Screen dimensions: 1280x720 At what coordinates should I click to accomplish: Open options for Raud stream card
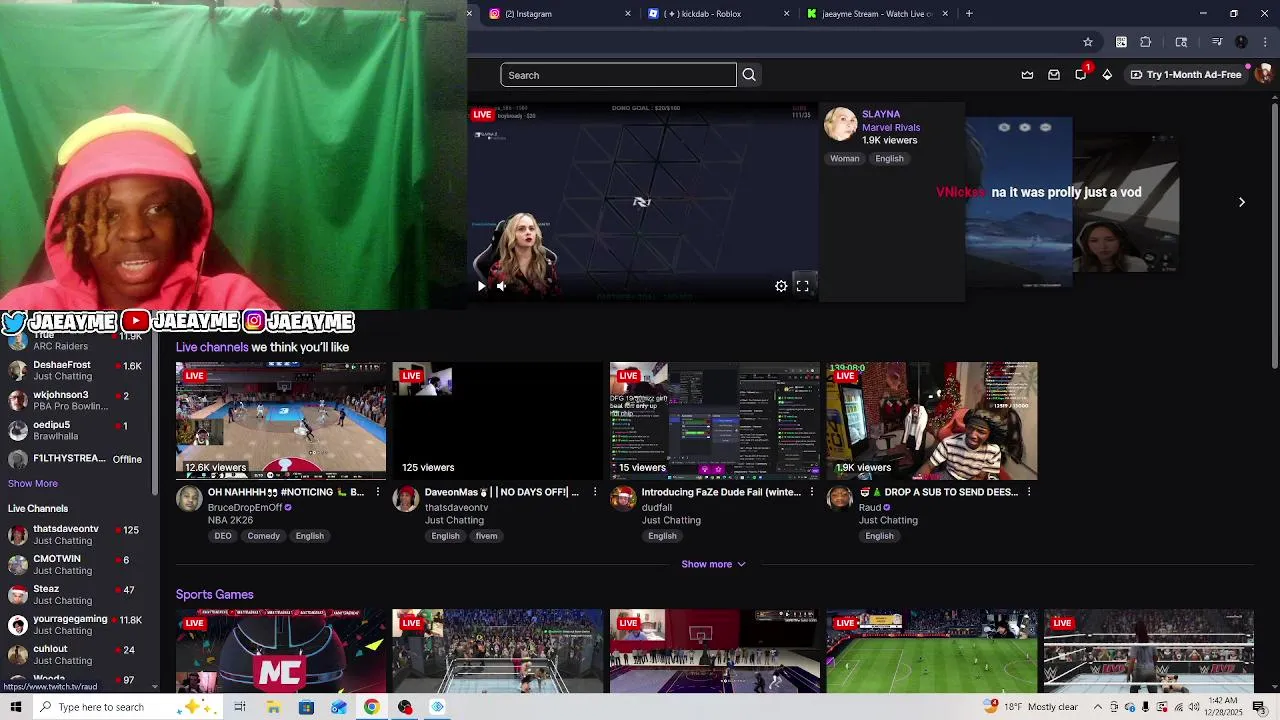pyautogui.click(x=1028, y=492)
